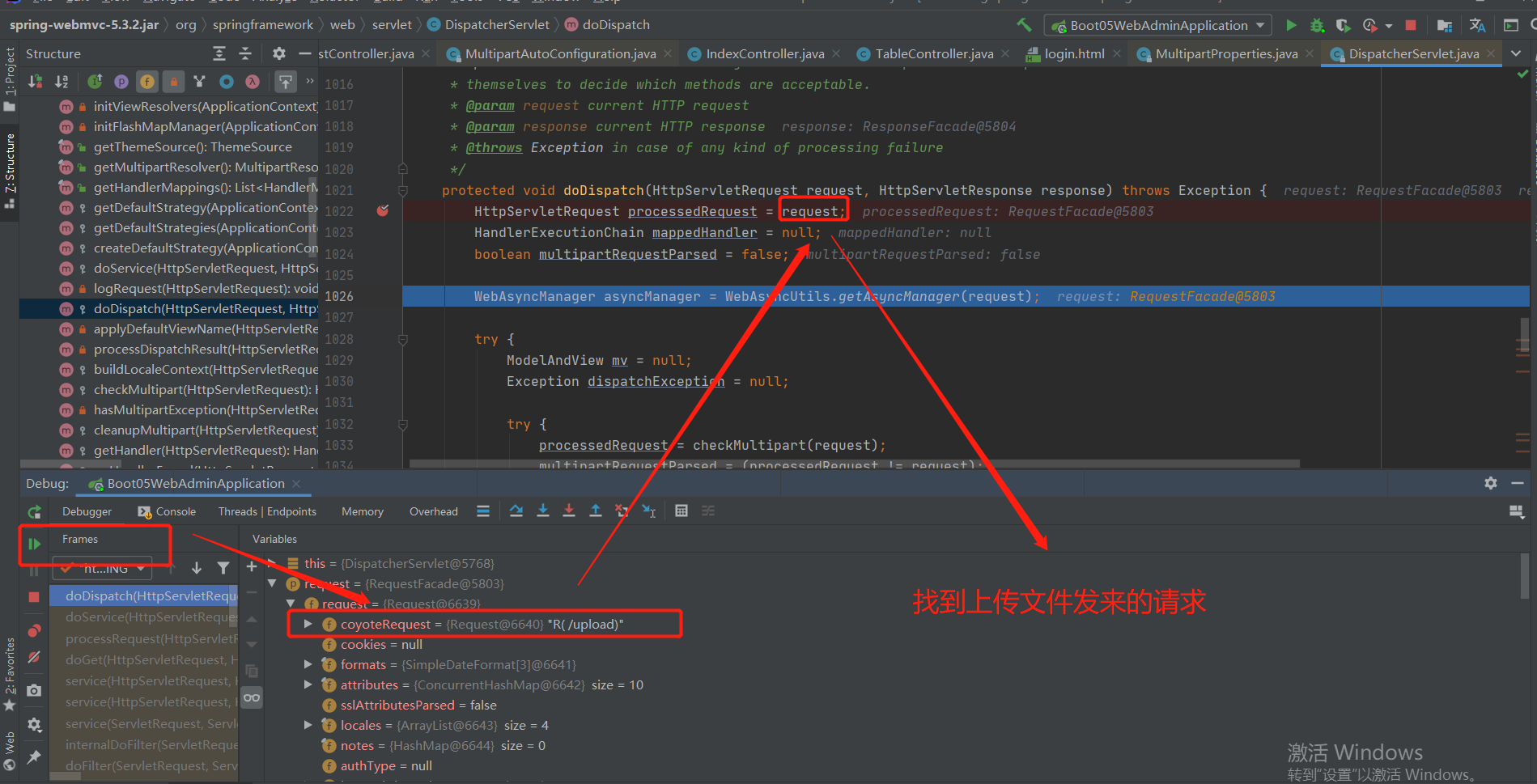
Task: Click DispatcherServlet breadcrumb in navigation bar
Action: click(x=489, y=25)
